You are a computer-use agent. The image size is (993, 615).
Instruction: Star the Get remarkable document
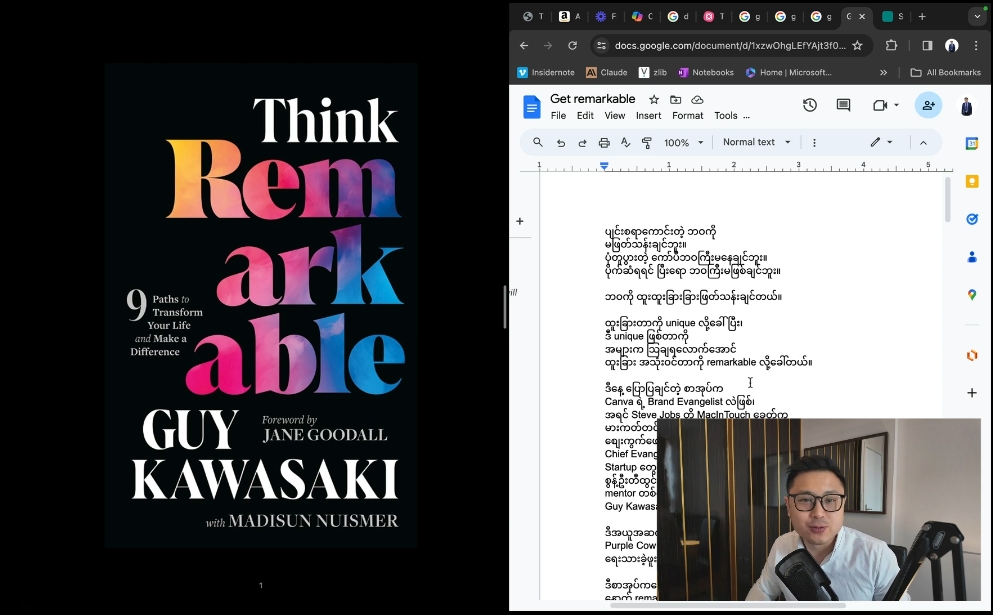(654, 99)
